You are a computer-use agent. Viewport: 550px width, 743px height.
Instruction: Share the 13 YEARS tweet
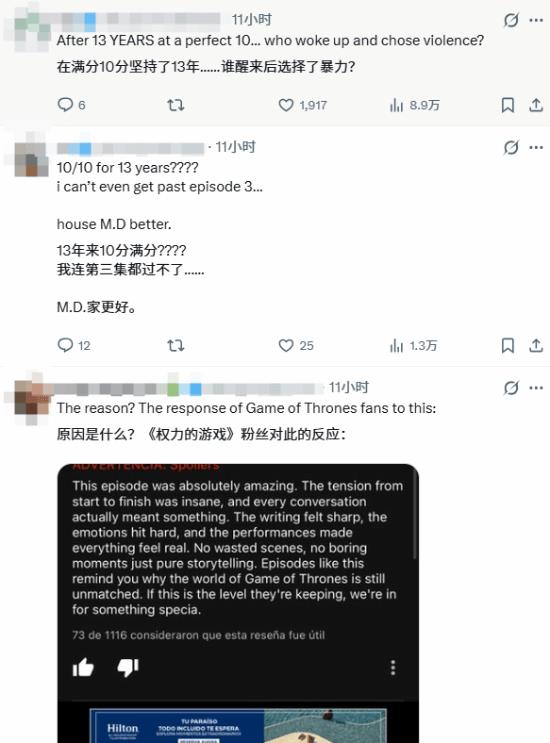click(536, 105)
